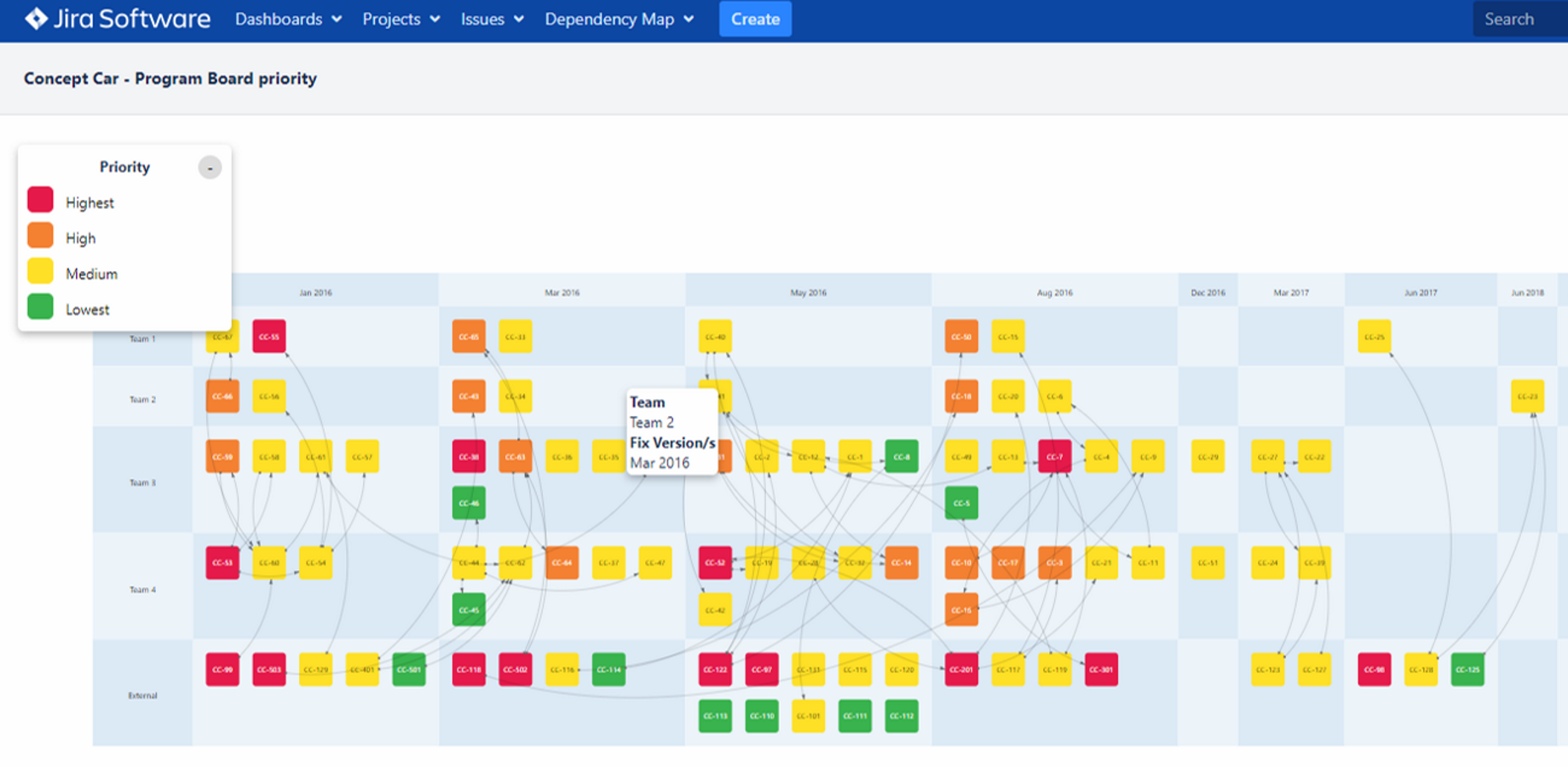Click the Highest priority red color swatch
The width and height of the screenshot is (1568, 767).
40,199
